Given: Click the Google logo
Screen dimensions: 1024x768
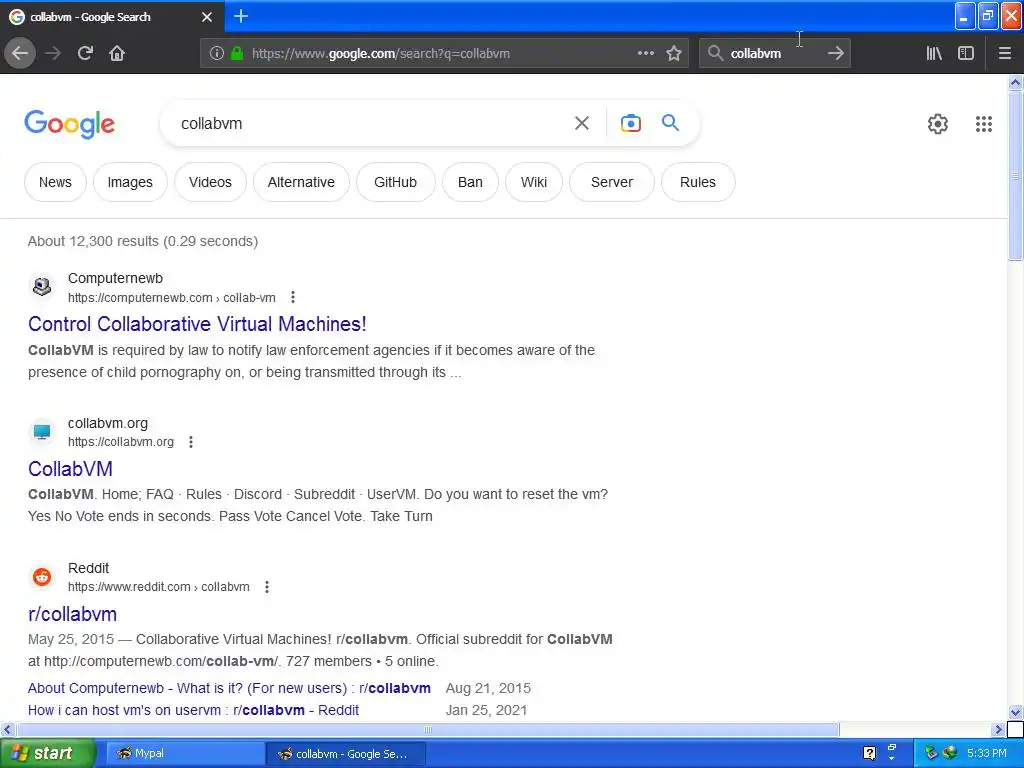Looking at the screenshot, I should coord(69,124).
